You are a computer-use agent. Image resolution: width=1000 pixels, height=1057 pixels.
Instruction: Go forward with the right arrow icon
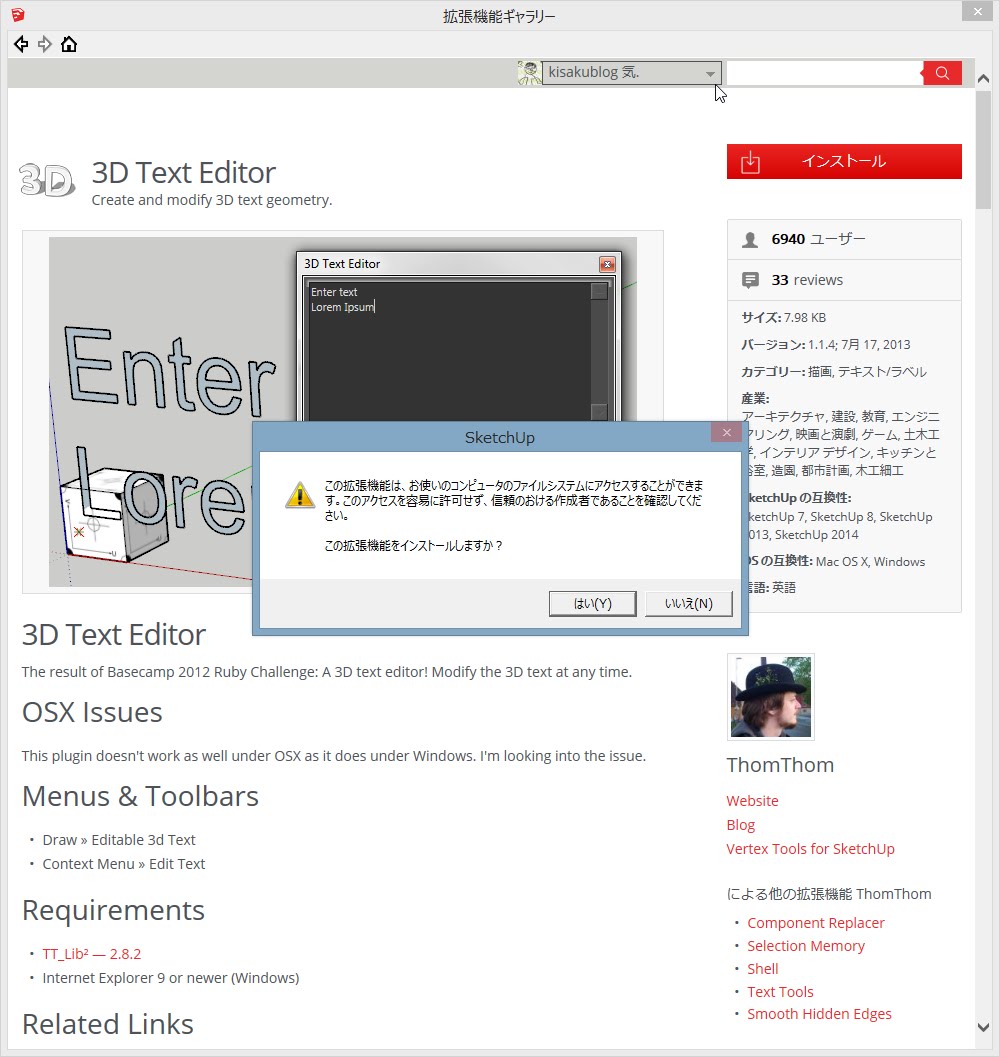click(x=45, y=44)
